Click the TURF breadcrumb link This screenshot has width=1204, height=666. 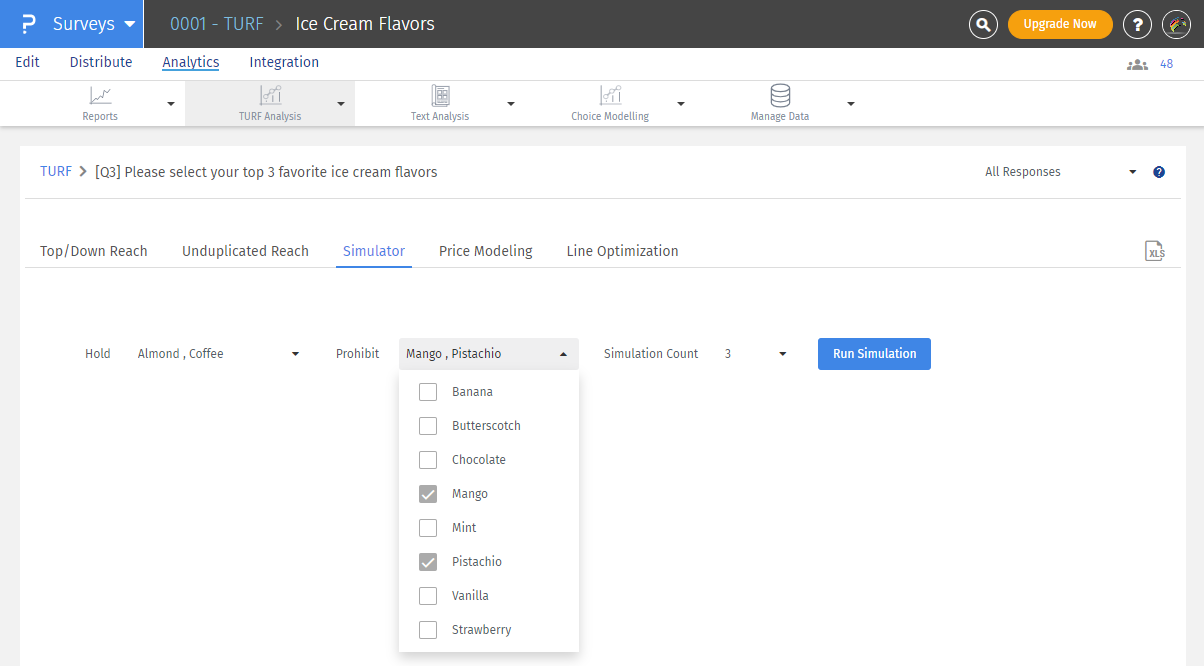(56, 172)
